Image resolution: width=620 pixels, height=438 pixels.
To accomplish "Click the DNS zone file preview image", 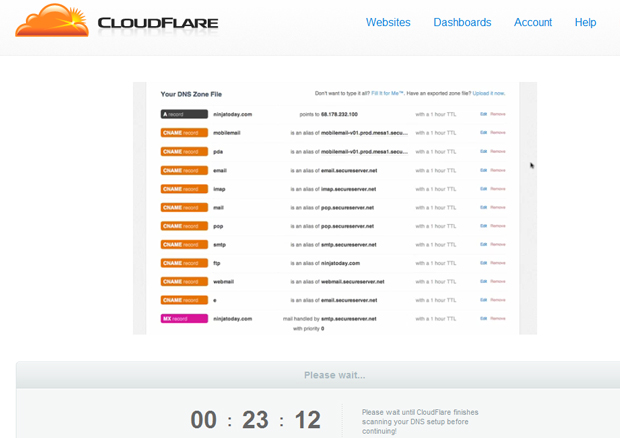I will coord(335,208).
